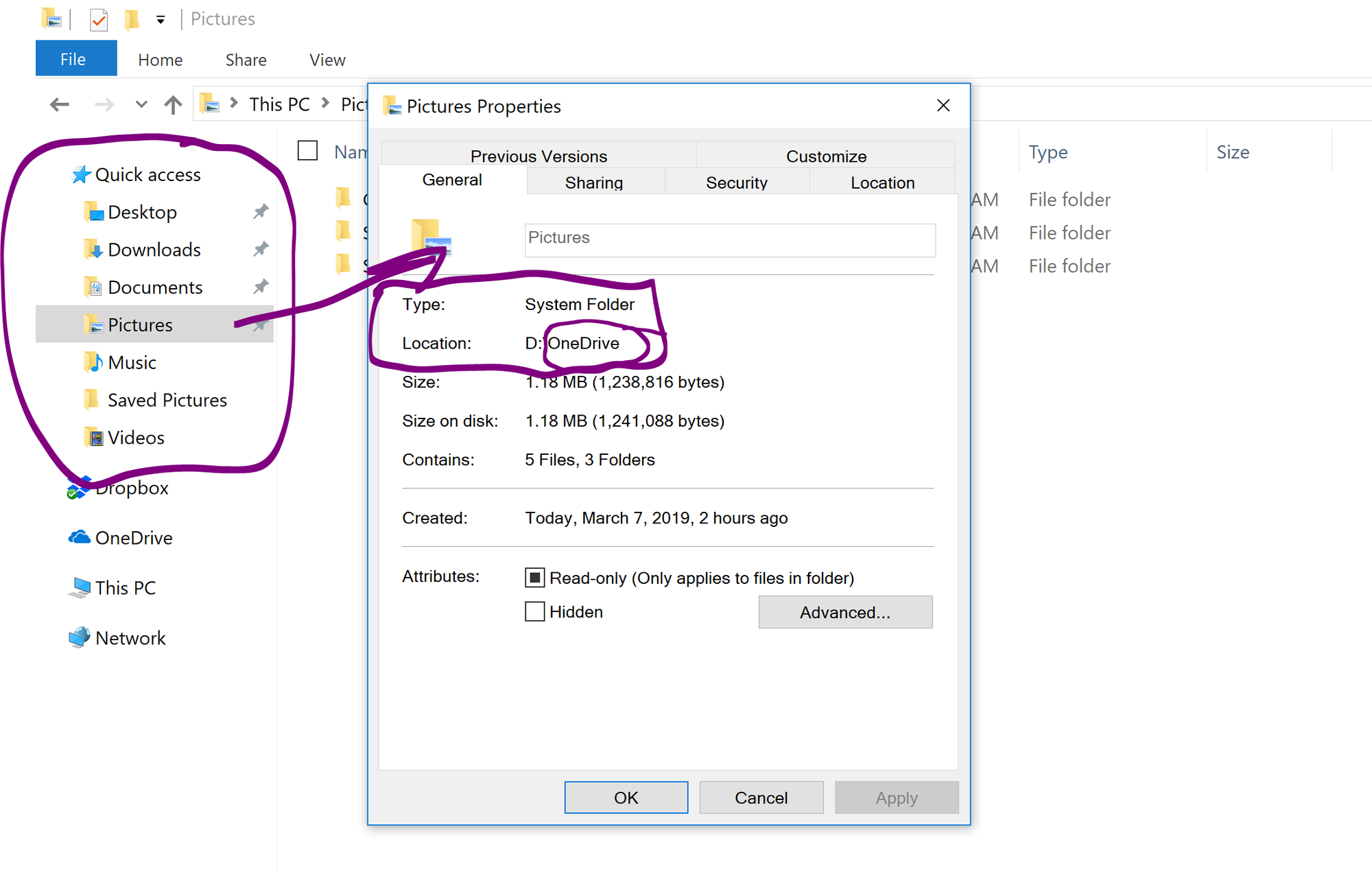Select the Videos label in sidebar

(x=136, y=438)
